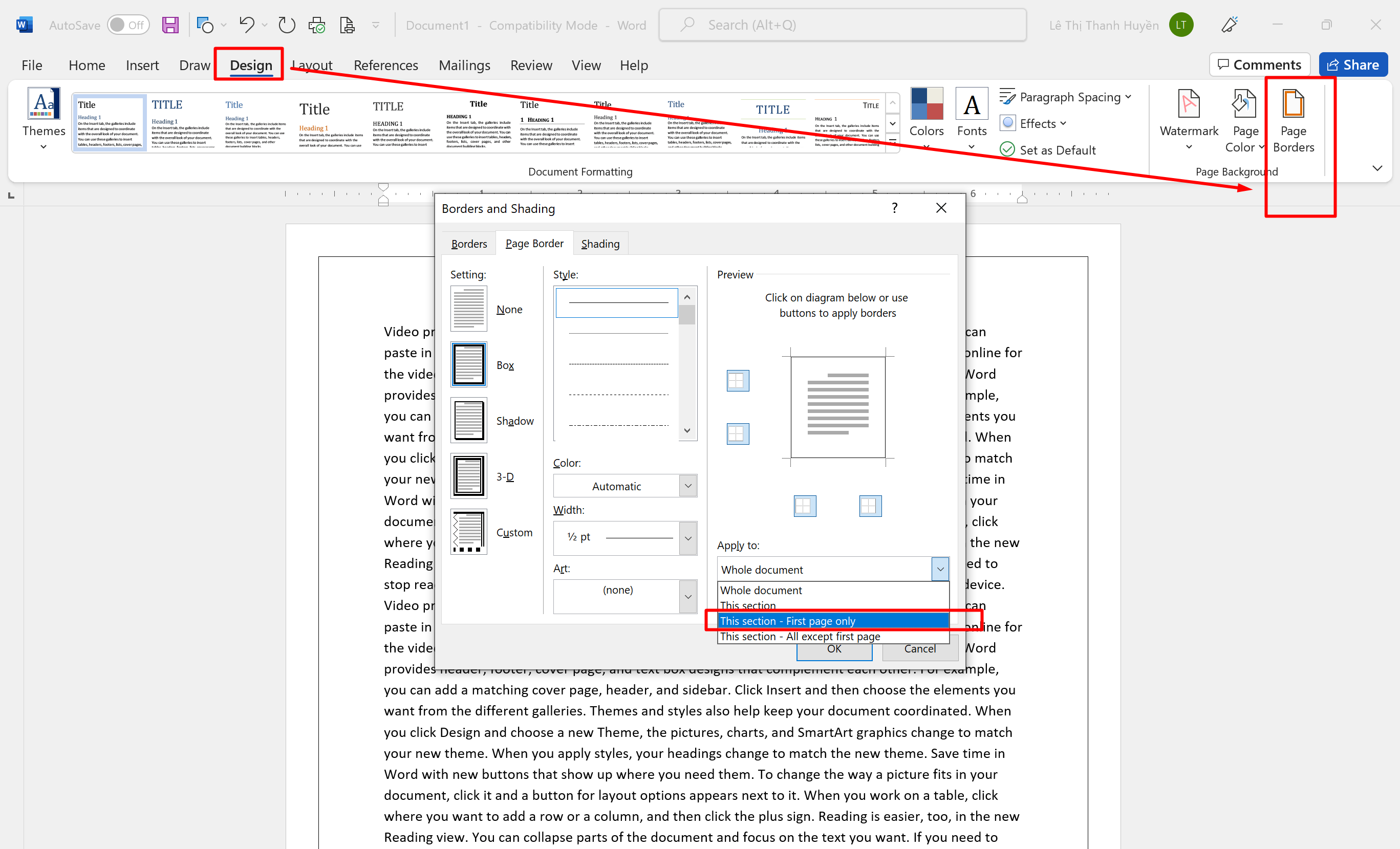Expand the border Width dropdown
The height and width of the screenshot is (849, 1400).
687,538
